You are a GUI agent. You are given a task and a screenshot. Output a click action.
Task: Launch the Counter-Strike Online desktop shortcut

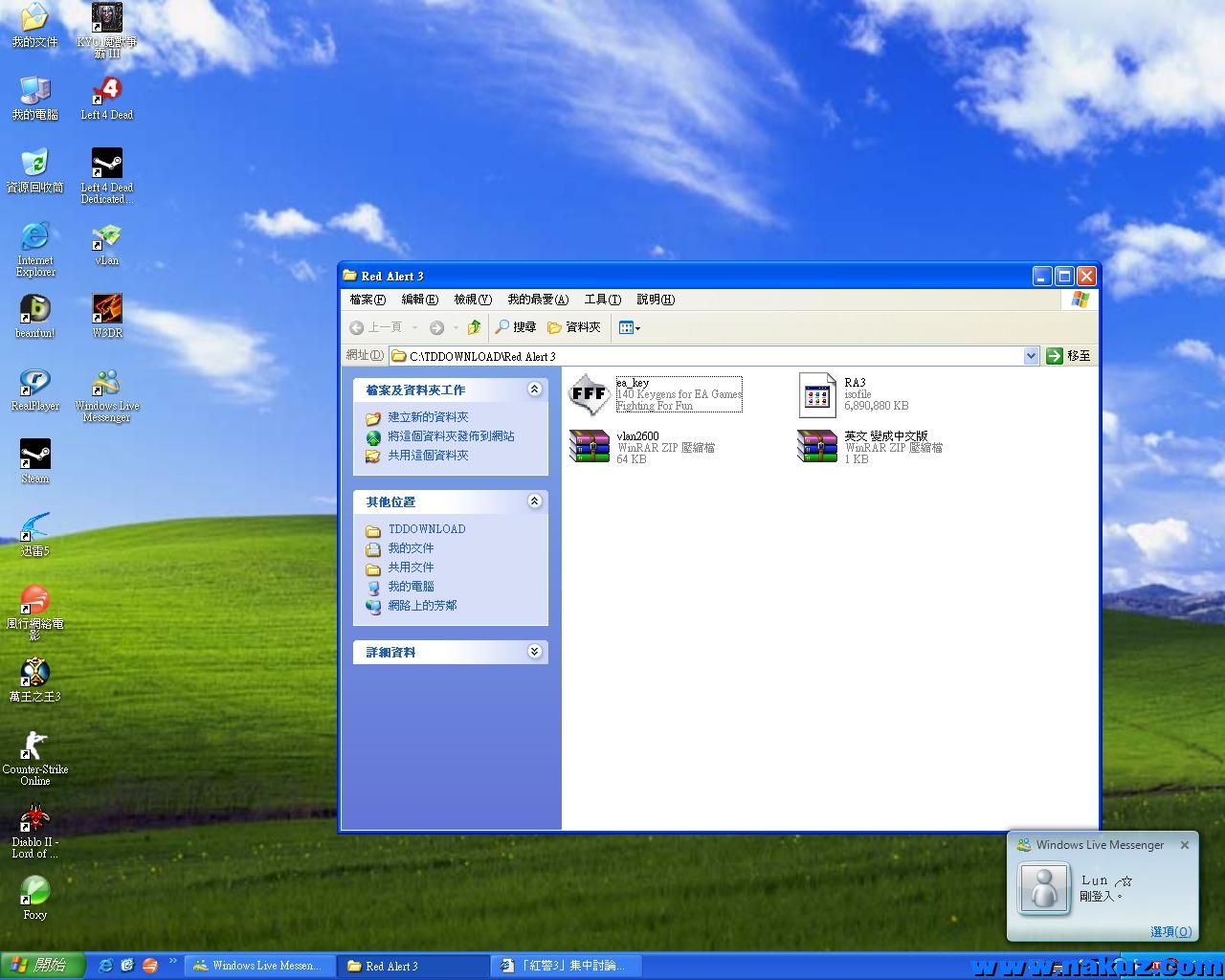[34, 758]
